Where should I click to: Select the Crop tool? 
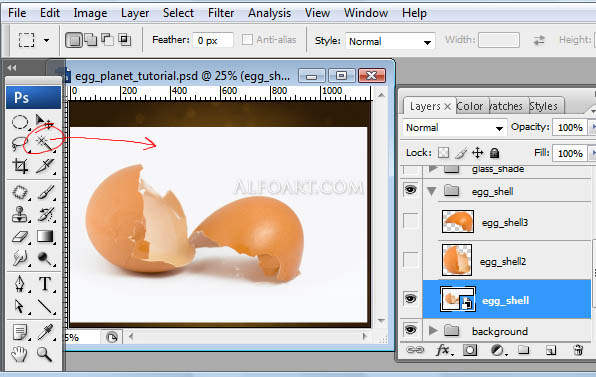[20, 166]
